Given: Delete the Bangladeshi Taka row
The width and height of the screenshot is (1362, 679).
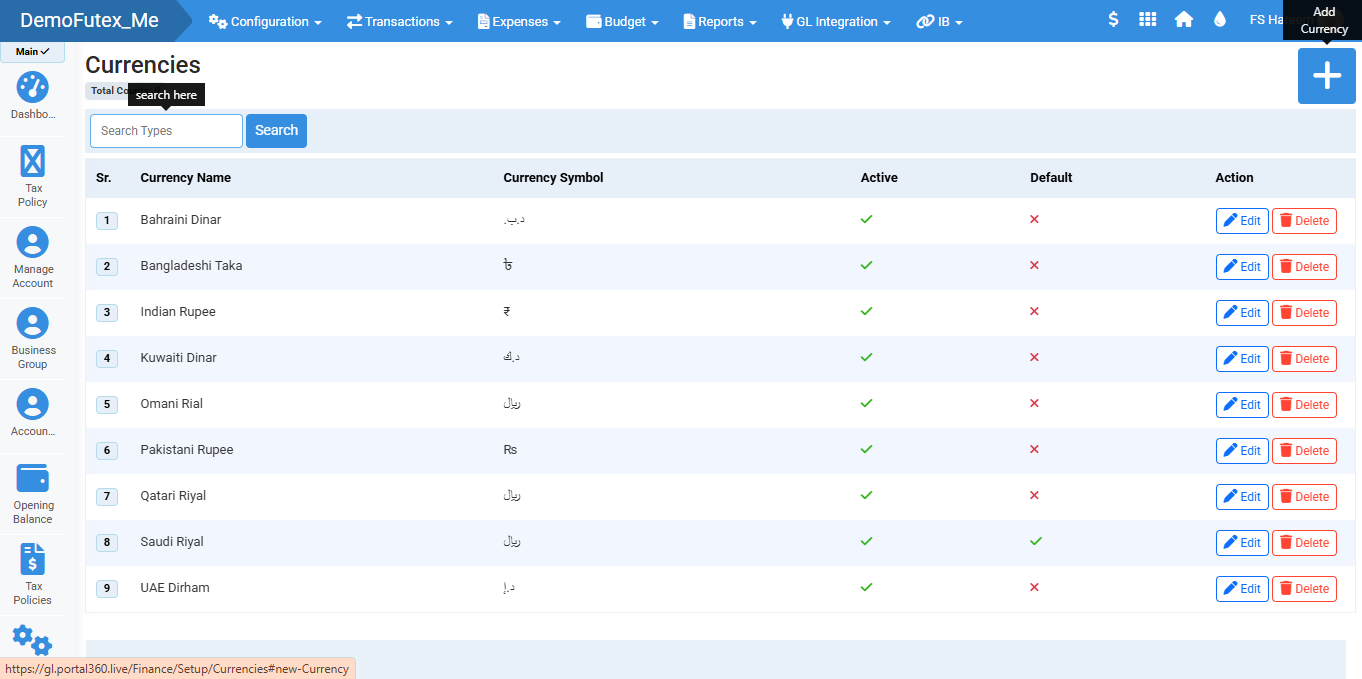Looking at the screenshot, I should (x=1304, y=267).
